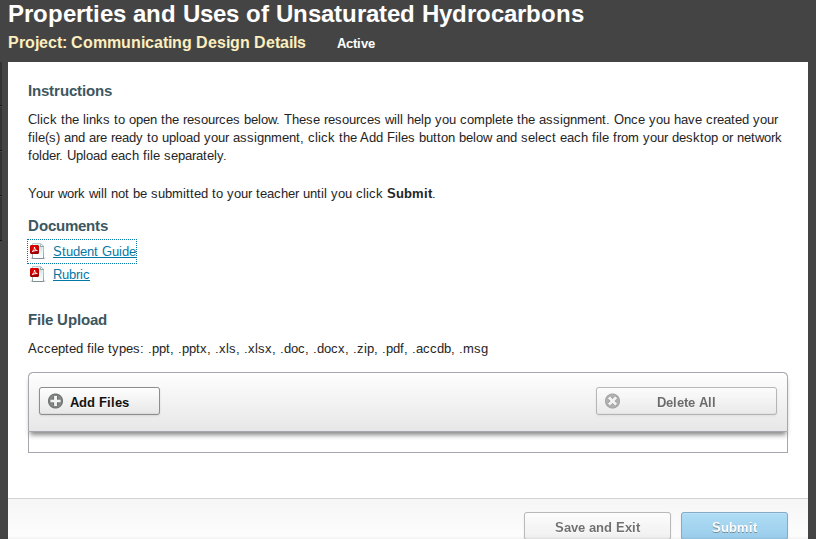Click the paragraph starting with Click the links

pos(405,137)
